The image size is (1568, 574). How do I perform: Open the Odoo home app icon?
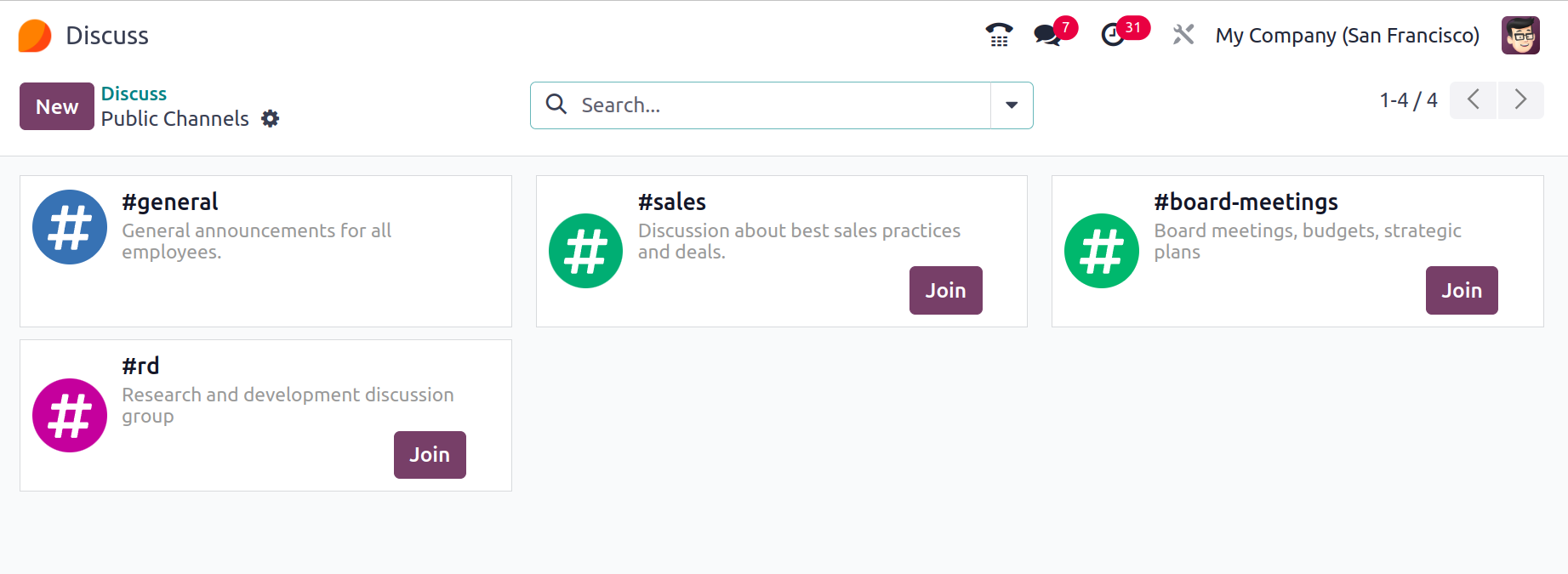tap(35, 36)
